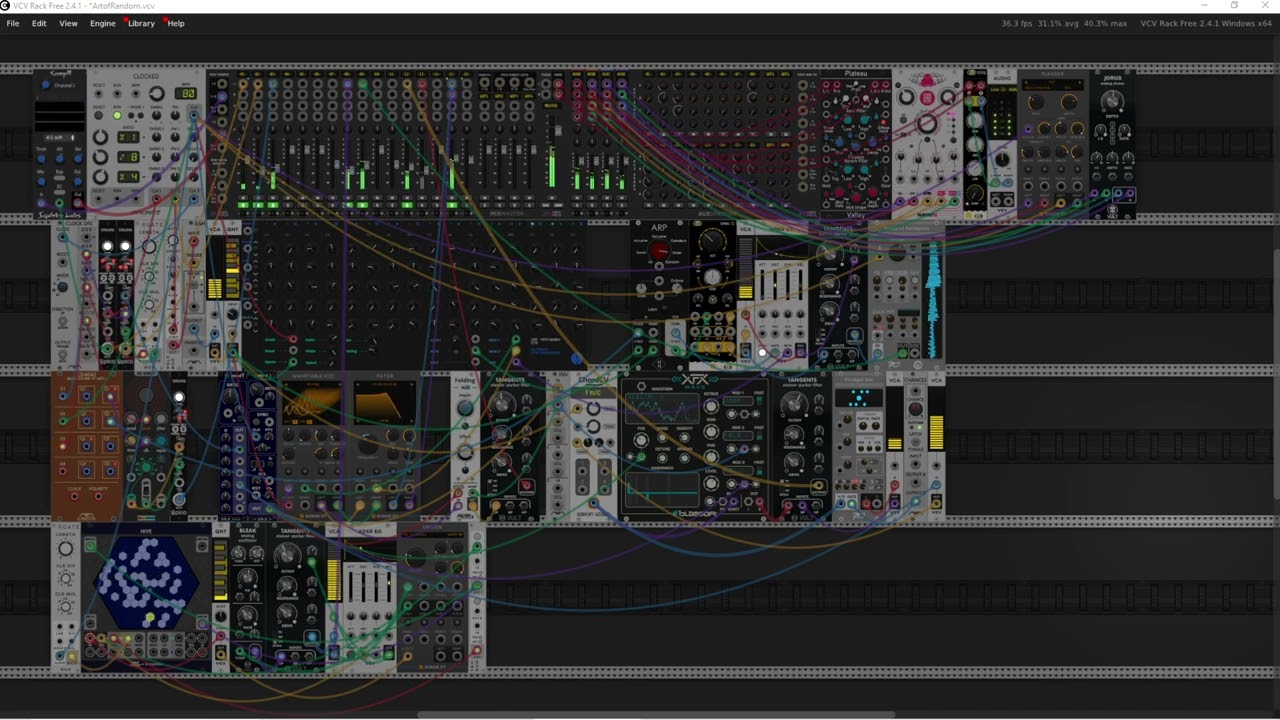The width and height of the screenshot is (1280, 720).
Task: Click the yellow display on bottom-row QNT
Action: pos(221,570)
